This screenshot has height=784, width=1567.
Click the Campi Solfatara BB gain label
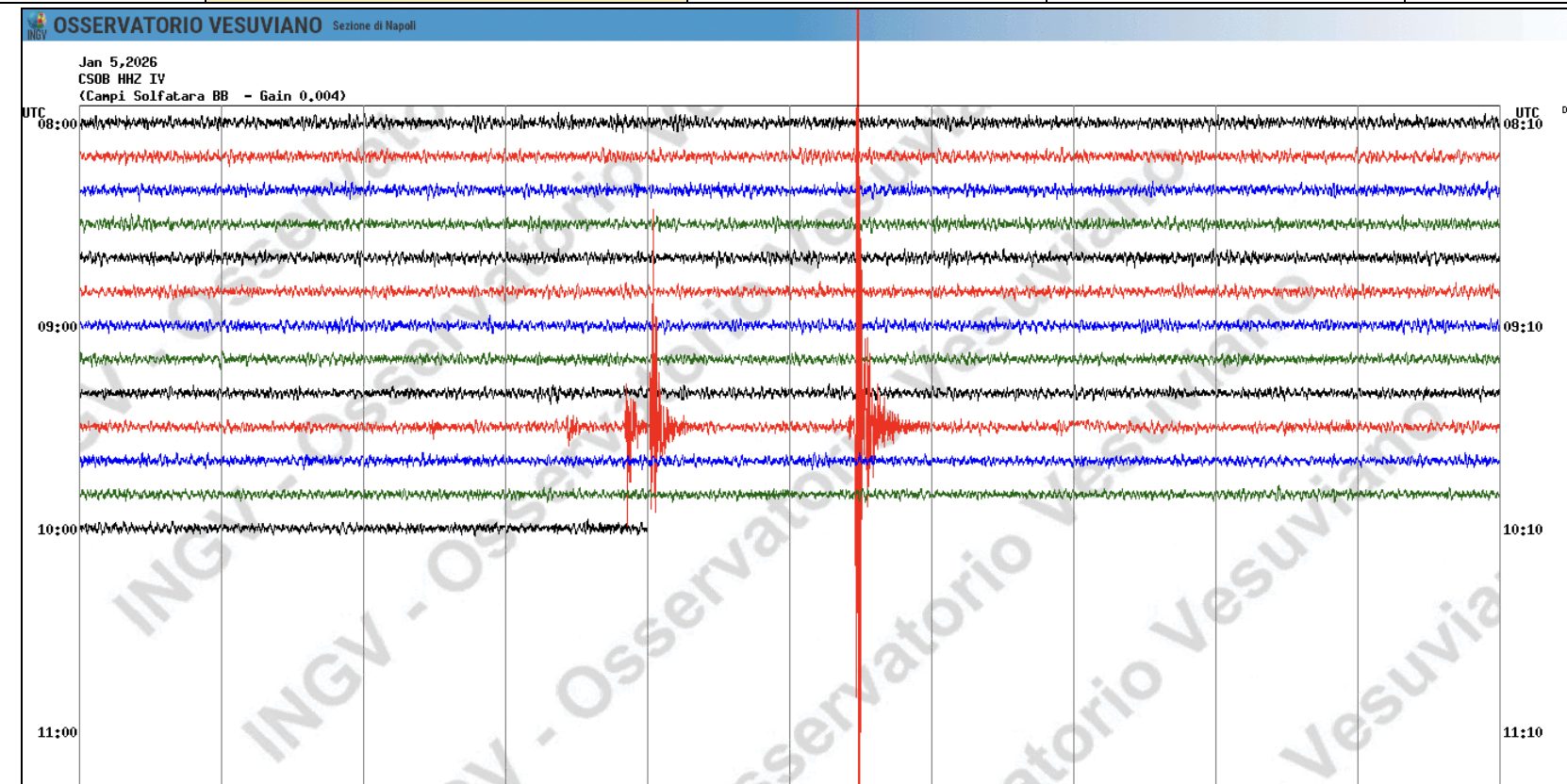[x=212, y=96]
